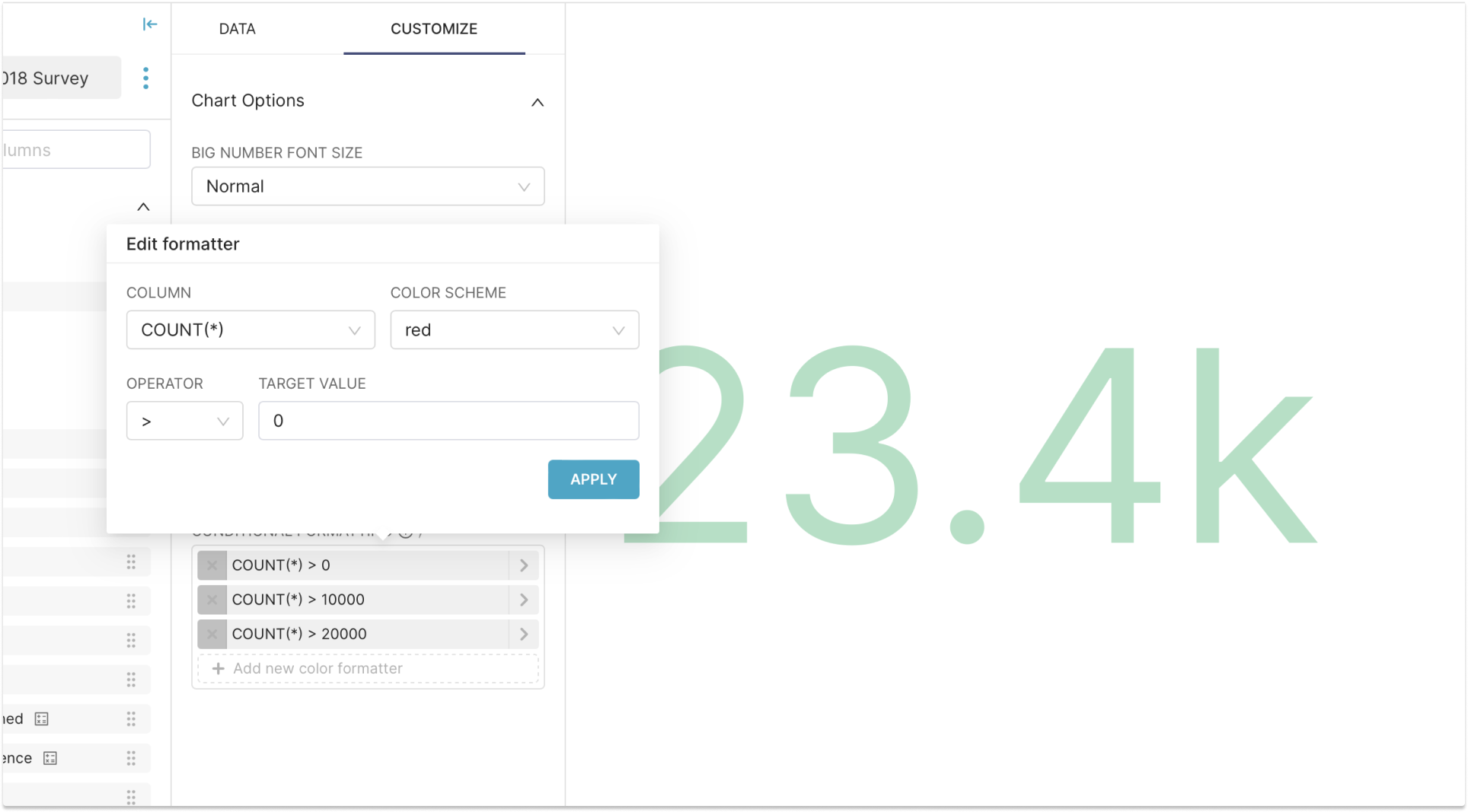The width and height of the screenshot is (1468, 812).
Task: Open the dataset three-dot options menu
Action: click(x=145, y=78)
